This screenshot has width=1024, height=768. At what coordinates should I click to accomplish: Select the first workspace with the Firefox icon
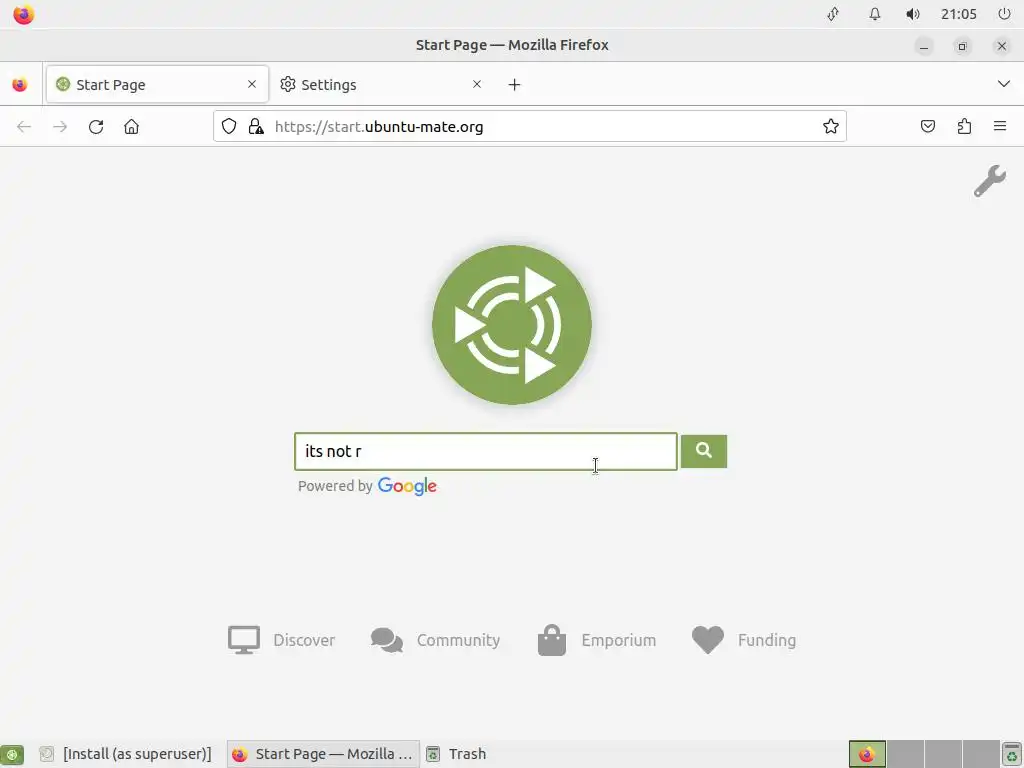pos(867,754)
